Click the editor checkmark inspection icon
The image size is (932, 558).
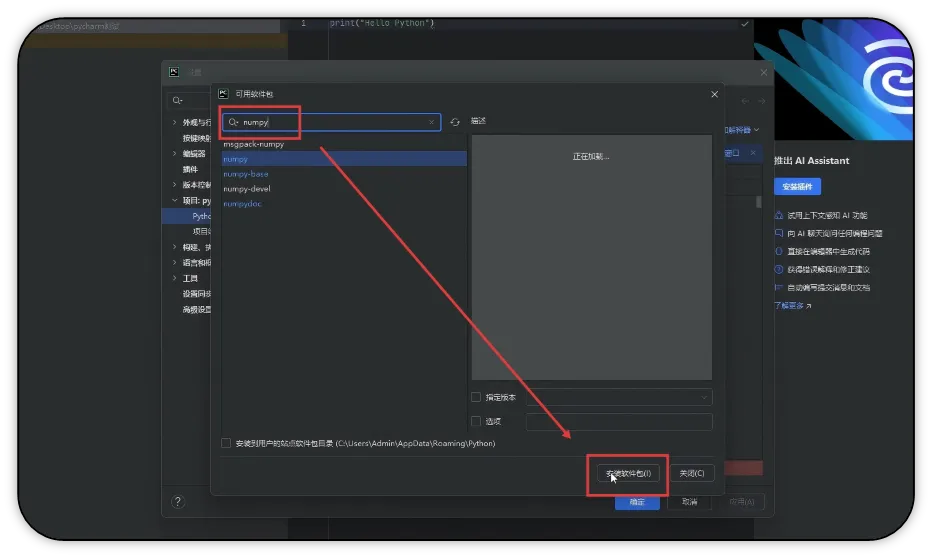pos(745,24)
